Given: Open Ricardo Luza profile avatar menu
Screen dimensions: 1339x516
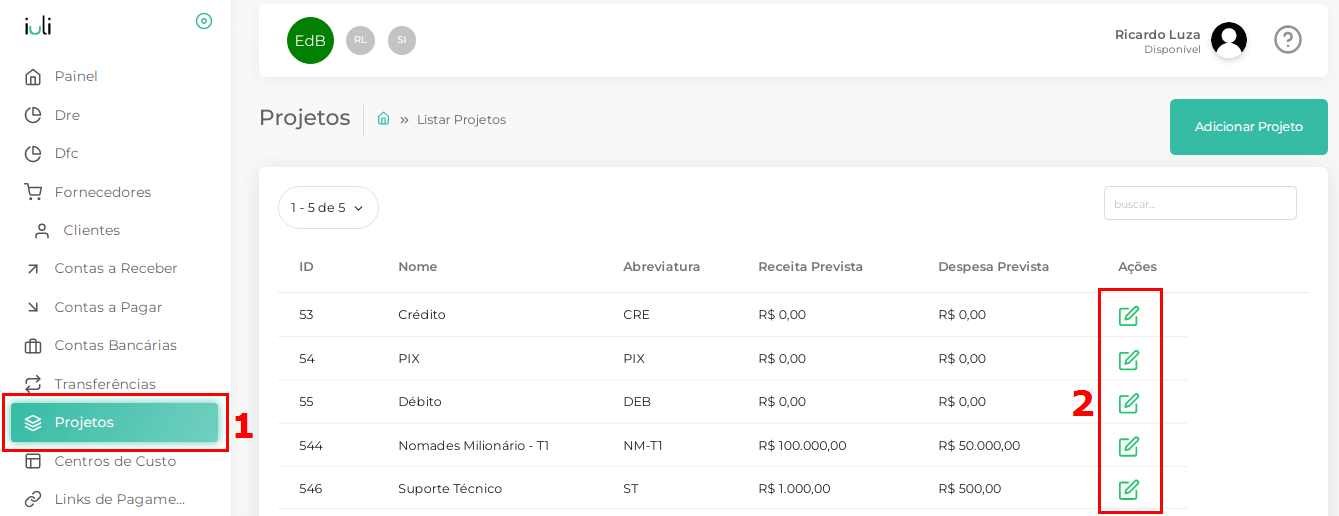Looking at the screenshot, I should (x=1228, y=40).
